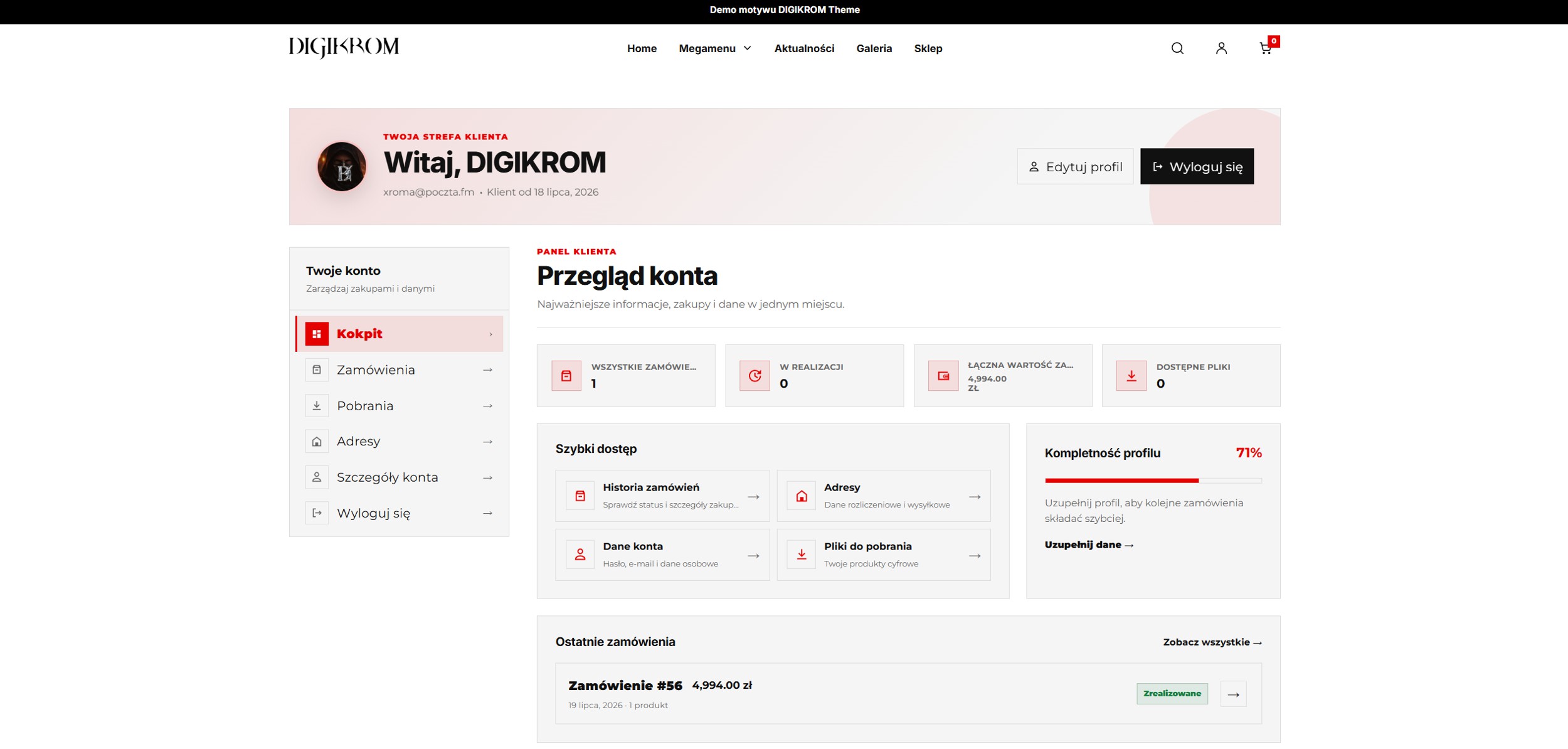Image resolution: width=1568 pixels, height=749 pixels.
Task: Click the Zobacz wszystkie link
Action: point(1212,642)
